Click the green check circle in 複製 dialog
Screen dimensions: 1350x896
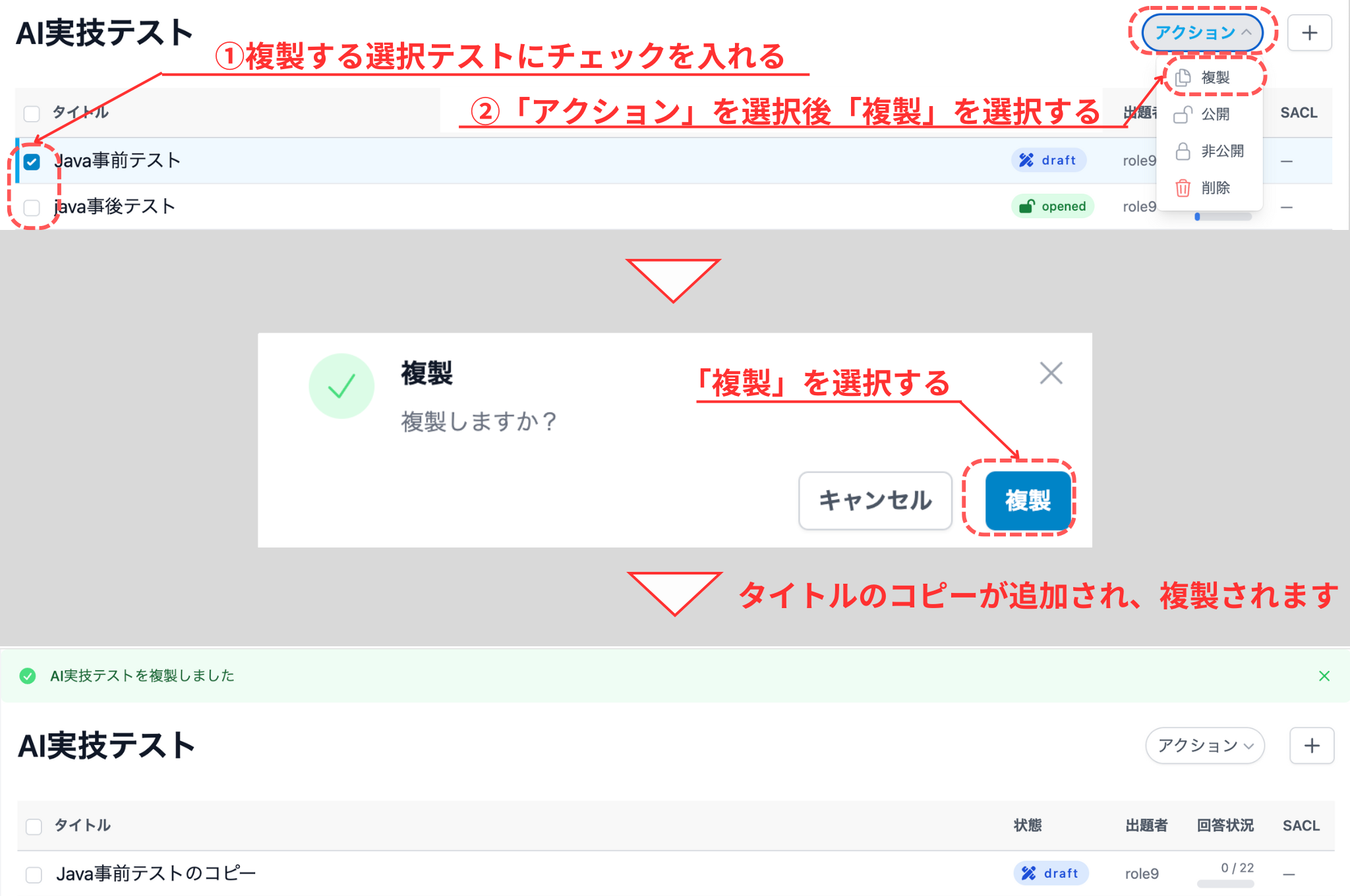click(x=342, y=386)
